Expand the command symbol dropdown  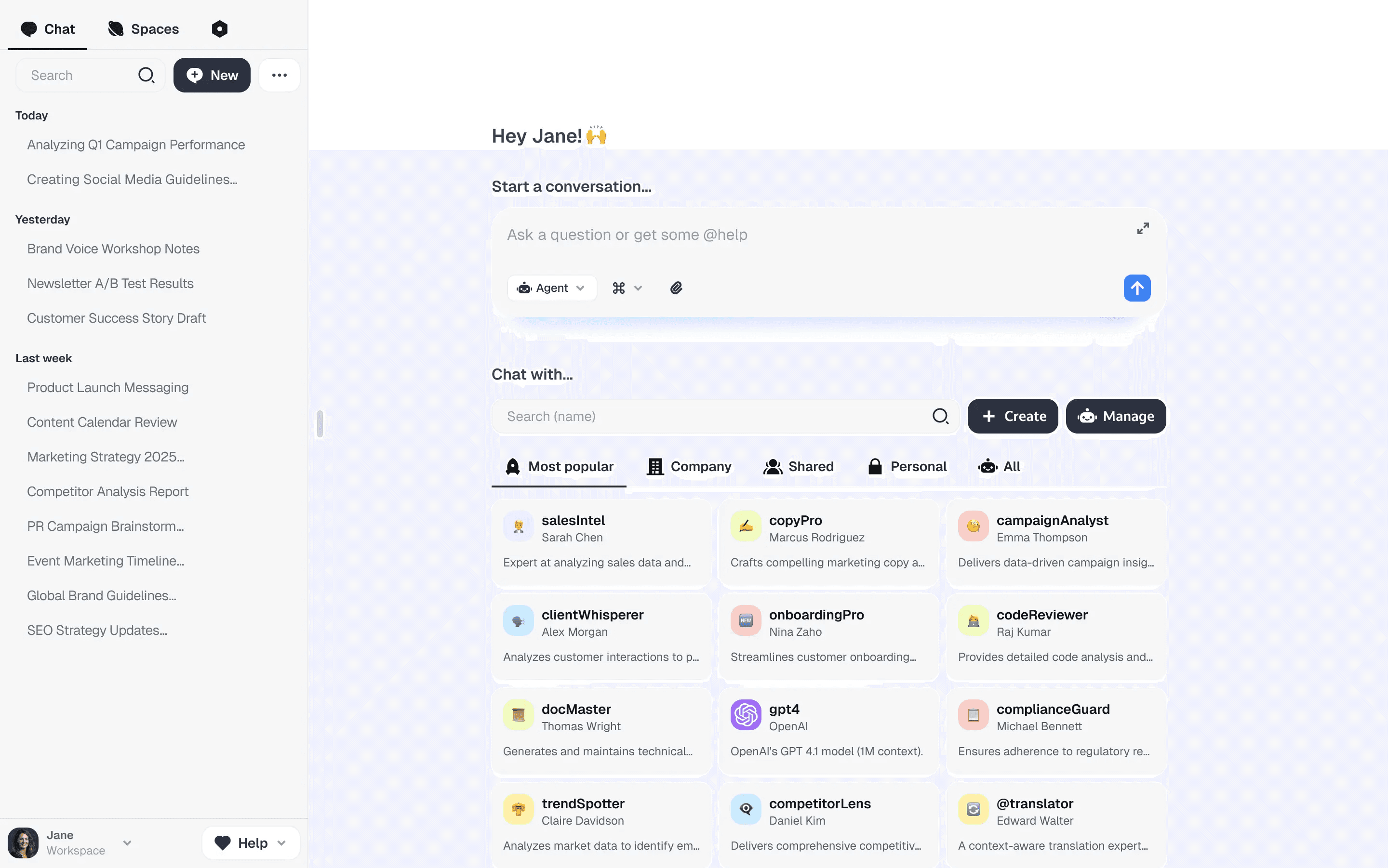click(627, 288)
